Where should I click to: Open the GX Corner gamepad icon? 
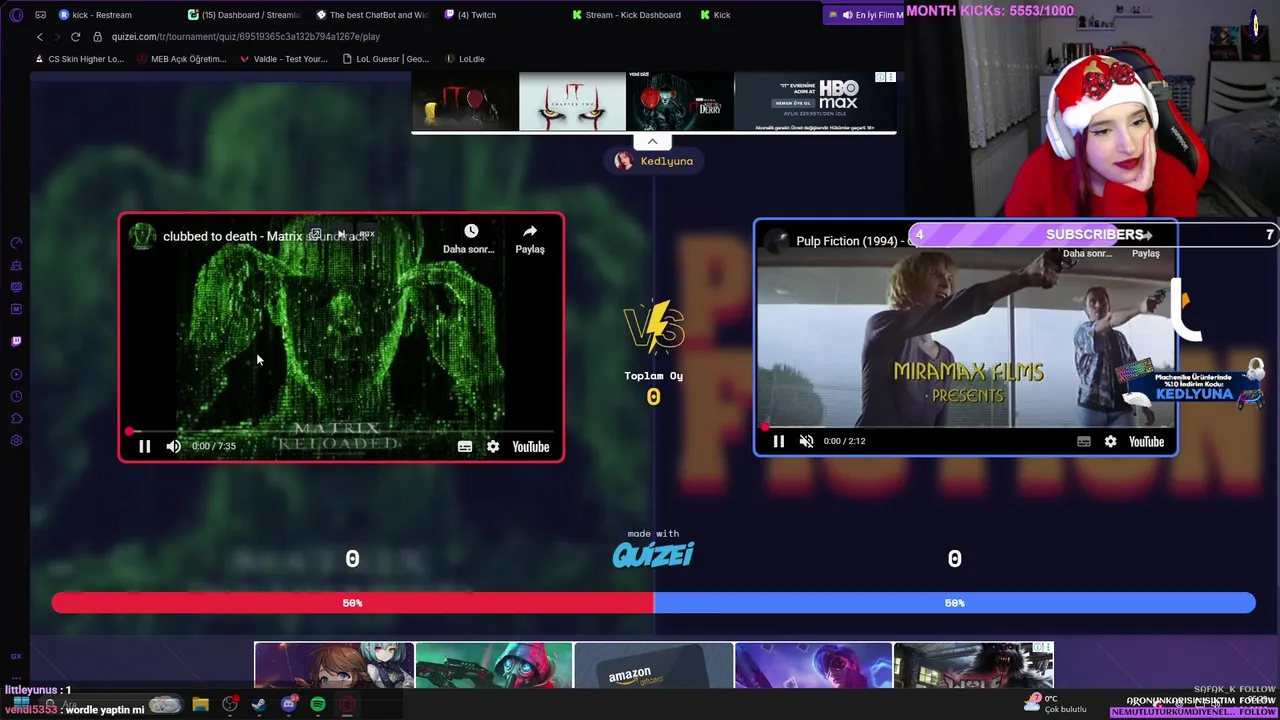[40, 15]
